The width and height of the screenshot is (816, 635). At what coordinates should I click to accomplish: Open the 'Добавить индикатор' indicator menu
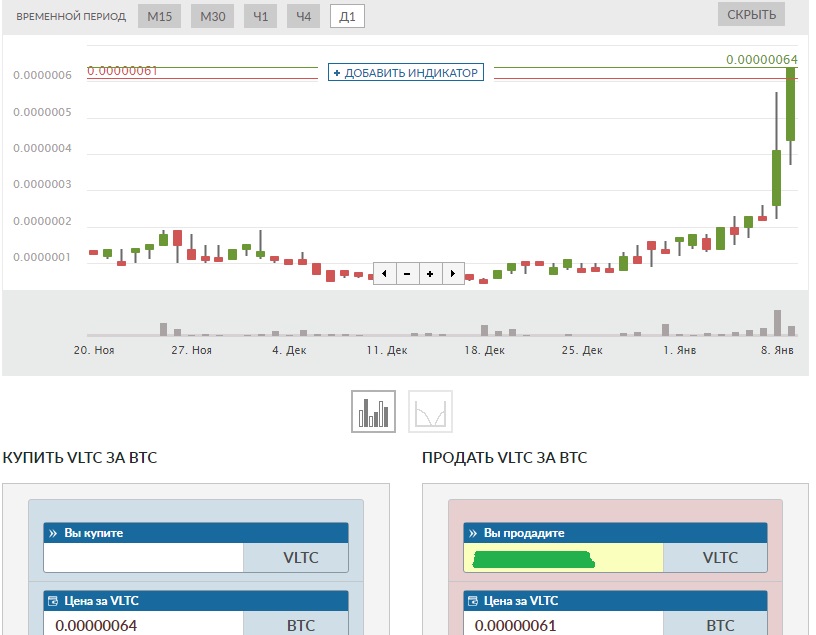[x=406, y=73]
